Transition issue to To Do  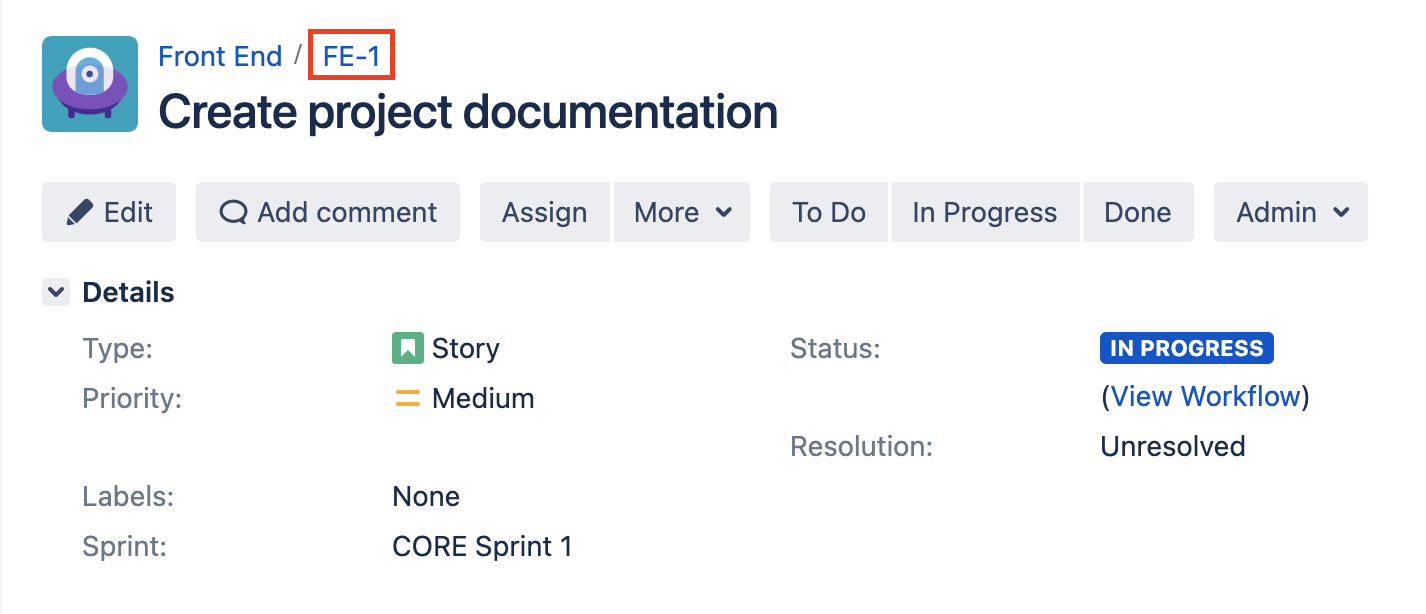click(x=829, y=212)
